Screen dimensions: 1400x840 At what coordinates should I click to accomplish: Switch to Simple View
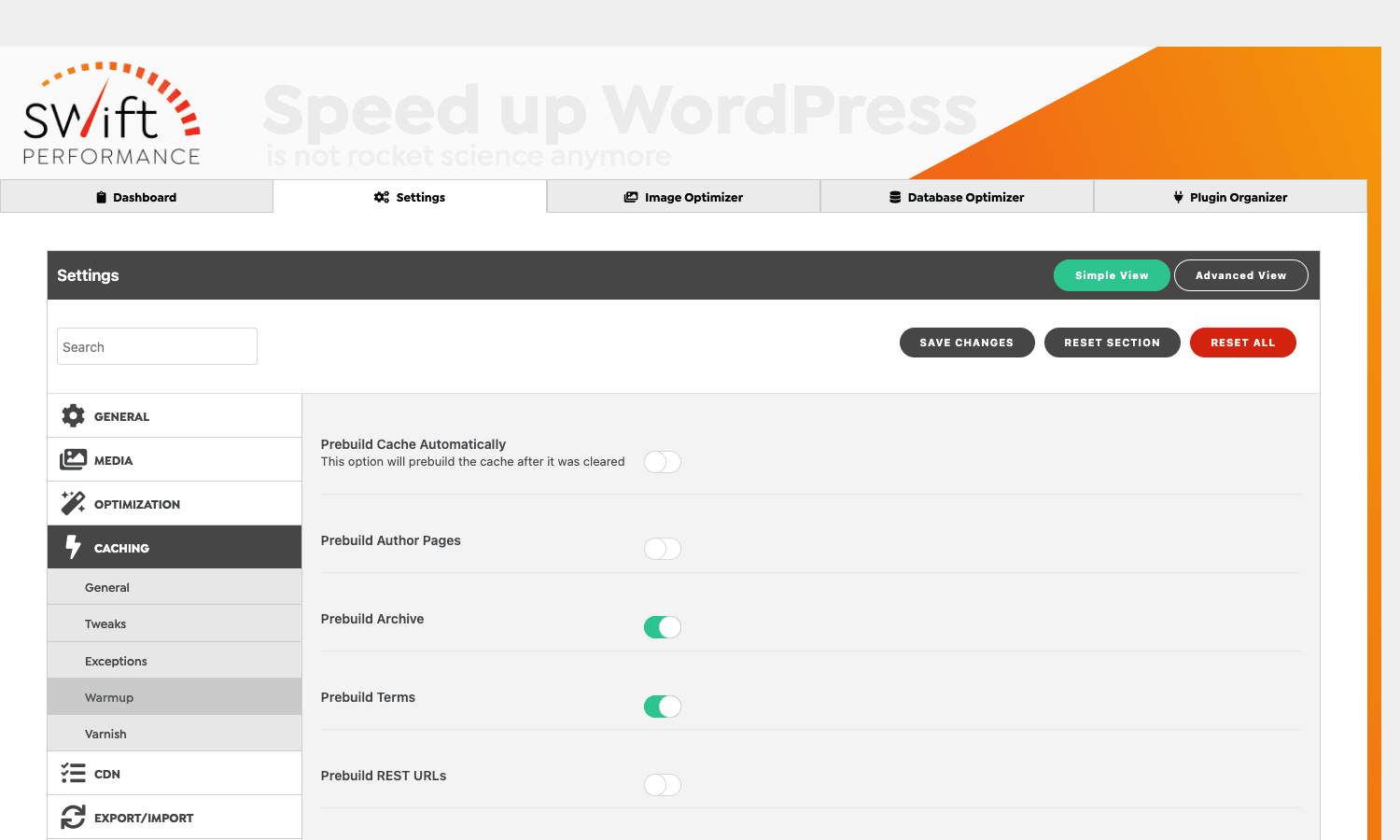[1112, 275]
